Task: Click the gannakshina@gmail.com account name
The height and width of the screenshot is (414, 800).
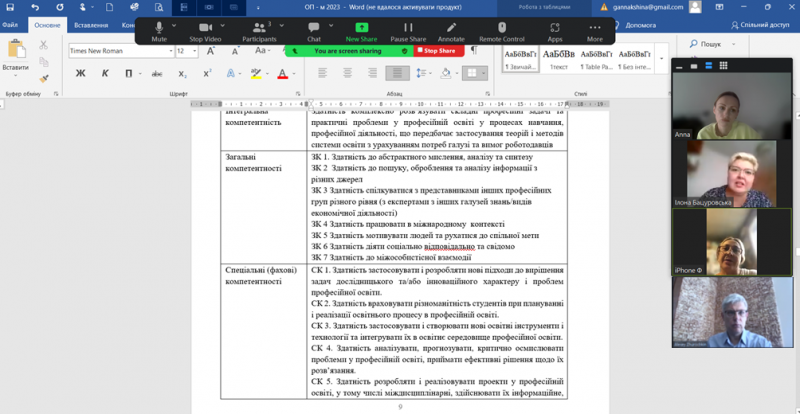Action: pos(647,7)
